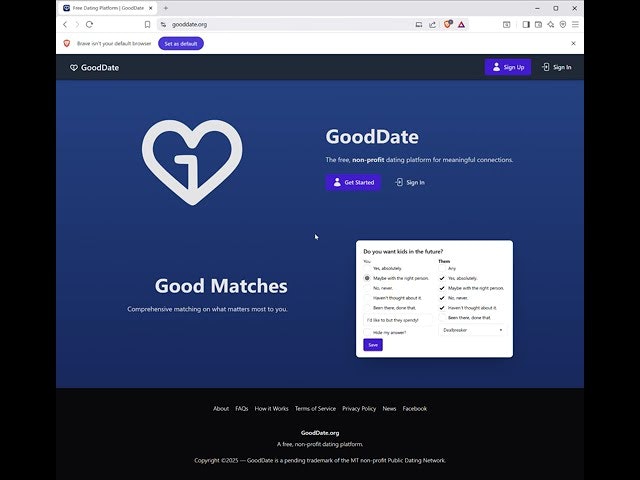This screenshot has height=480, width=640.
Task: Share this page via share icon
Action: point(433,24)
